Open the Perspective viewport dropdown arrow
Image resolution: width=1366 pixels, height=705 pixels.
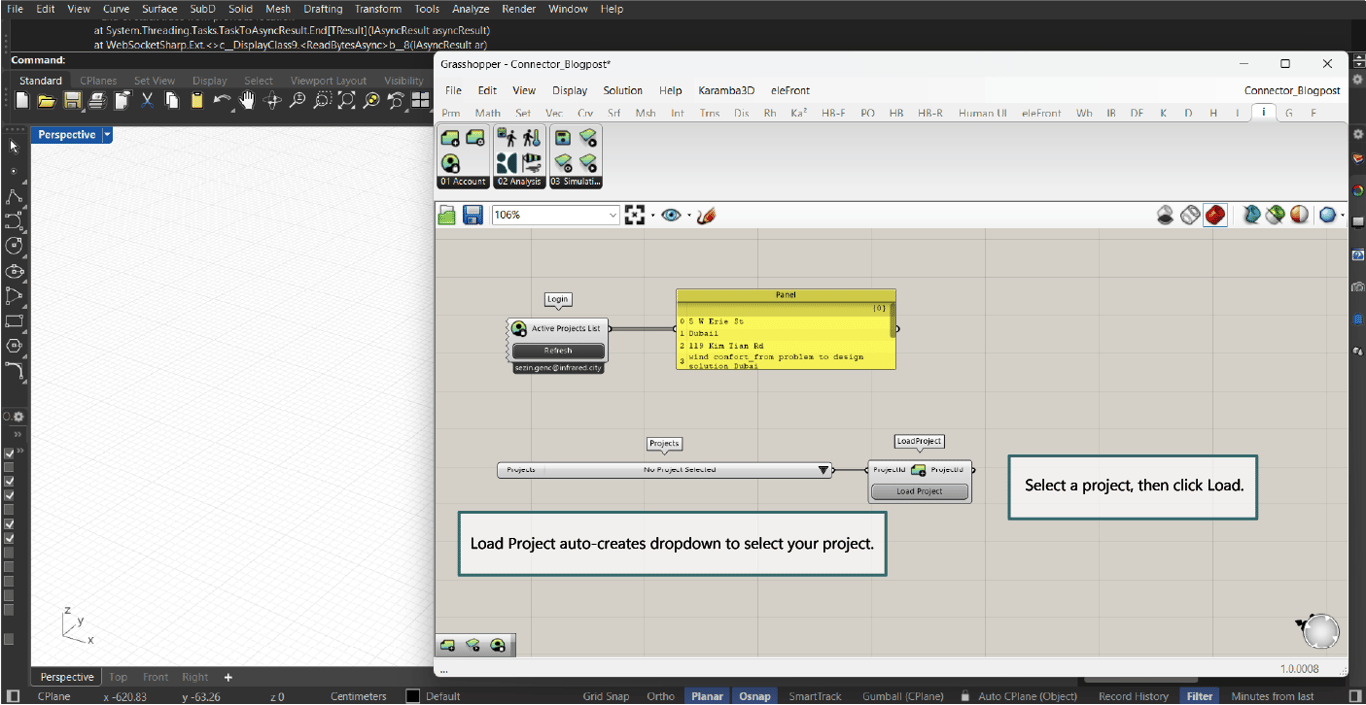[107, 135]
